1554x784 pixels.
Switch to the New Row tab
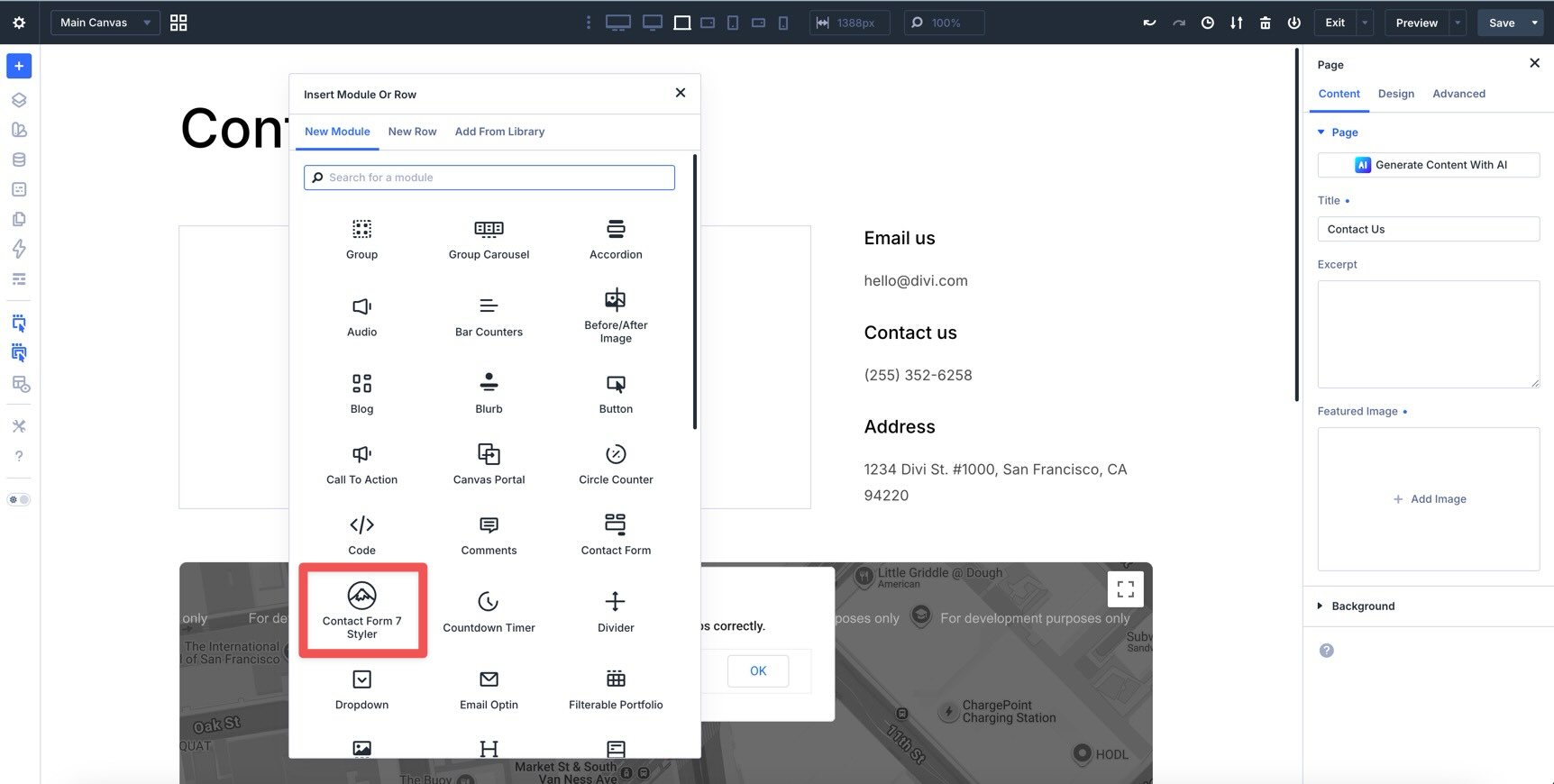[x=412, y=132]
